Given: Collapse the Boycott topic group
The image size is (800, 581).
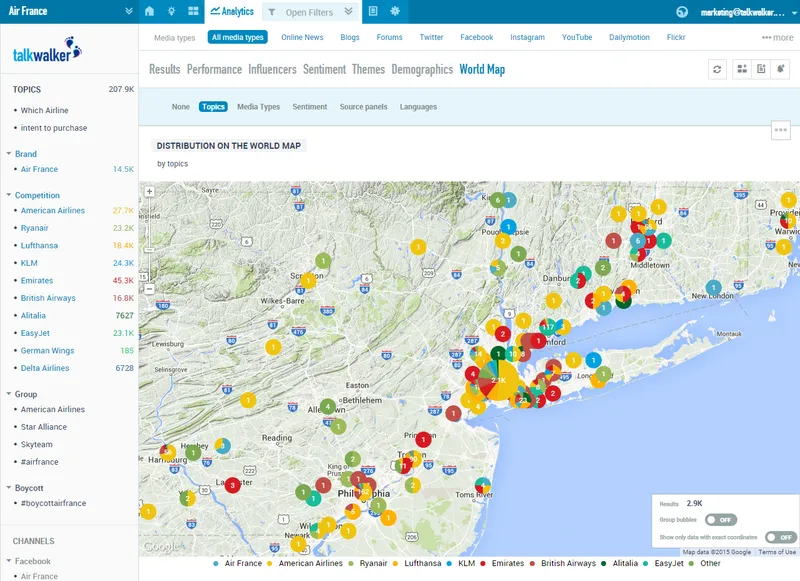Looking at the screenshot, I should pyautogui.click(x=9, y=487).
